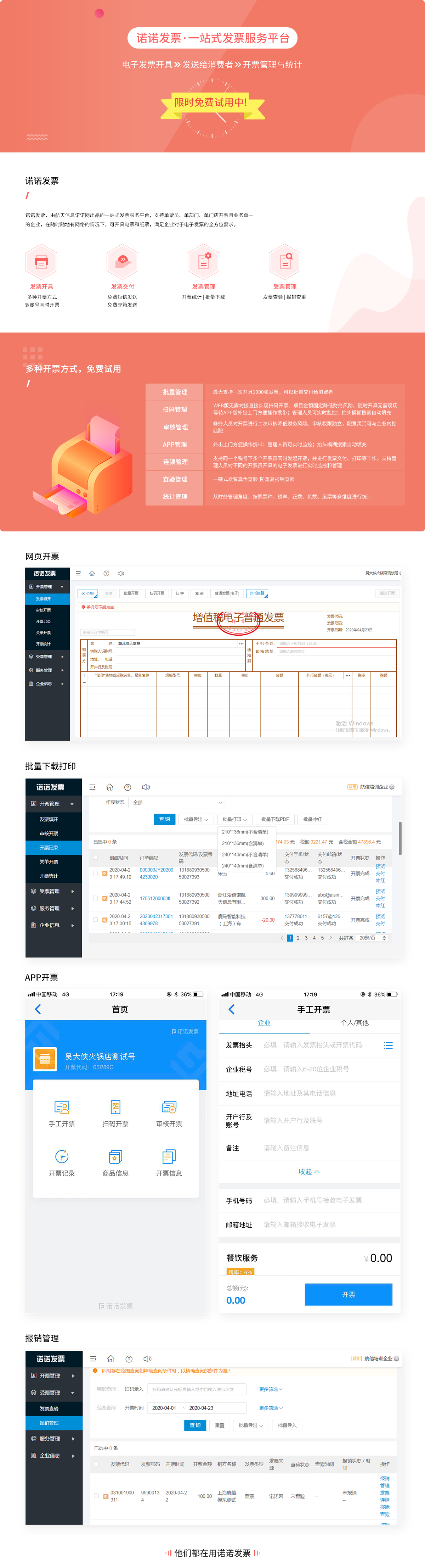Collapse form with 收起 in 手工开票
Viewport: 425px width, 1568px height.
(309, 1172)
